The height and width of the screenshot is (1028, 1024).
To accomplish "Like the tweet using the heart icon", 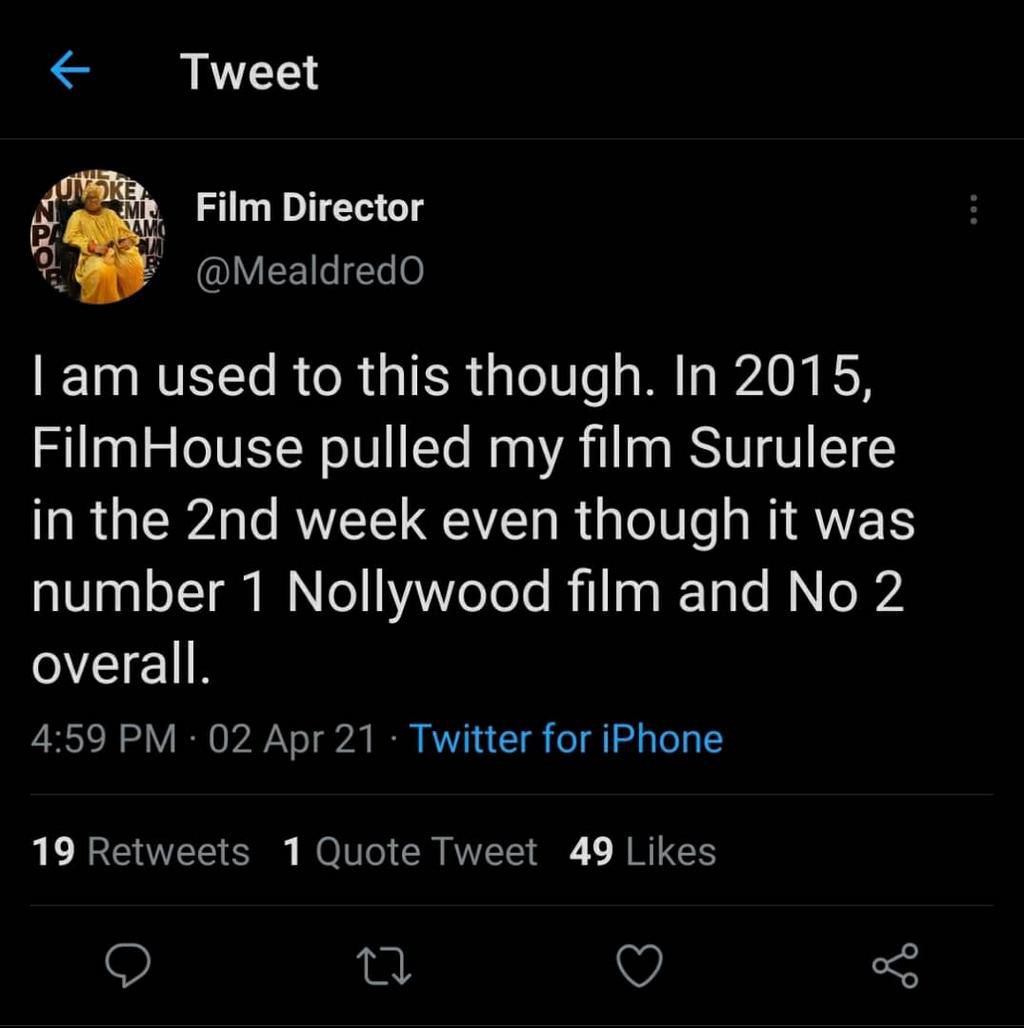I will tap(640, 966).
